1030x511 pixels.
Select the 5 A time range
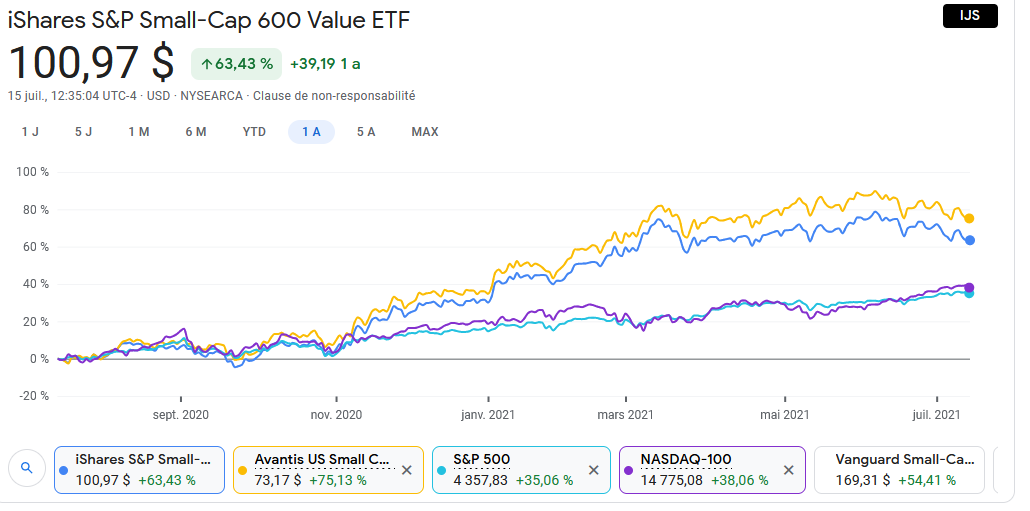coord(366,132)
